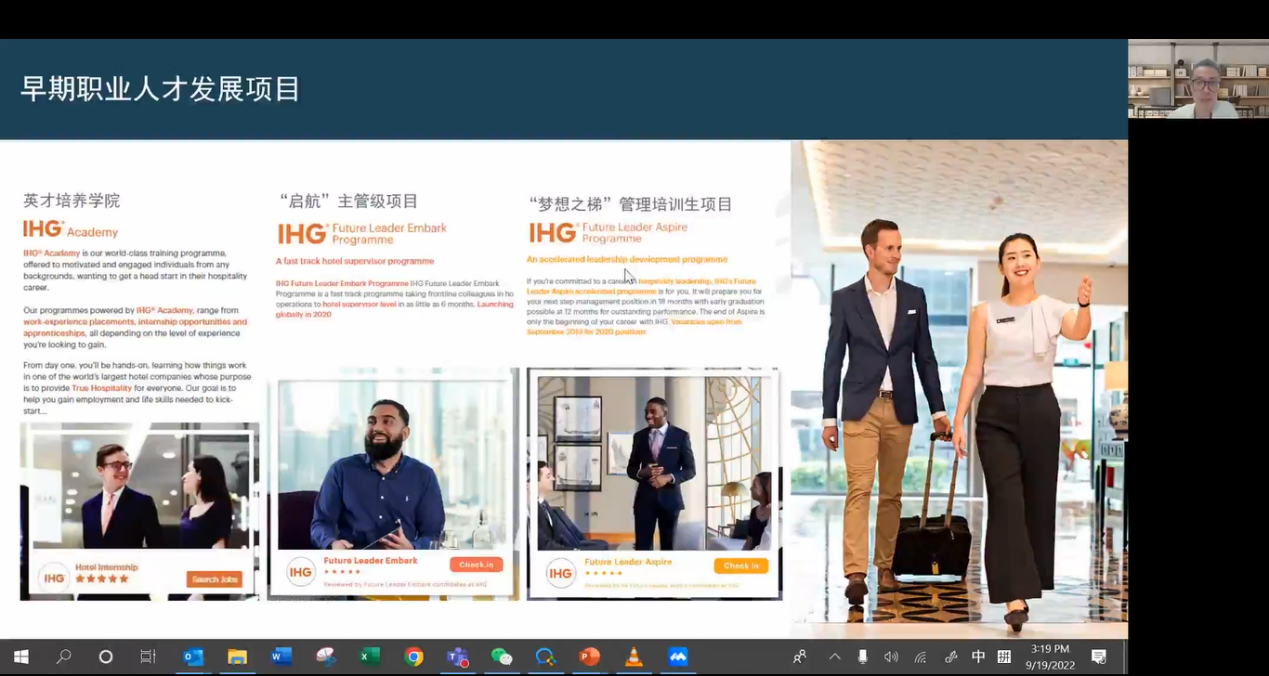Open Microsoft Teams from the taskbar
1269x676 pixels.
click(x=457, y=657)
